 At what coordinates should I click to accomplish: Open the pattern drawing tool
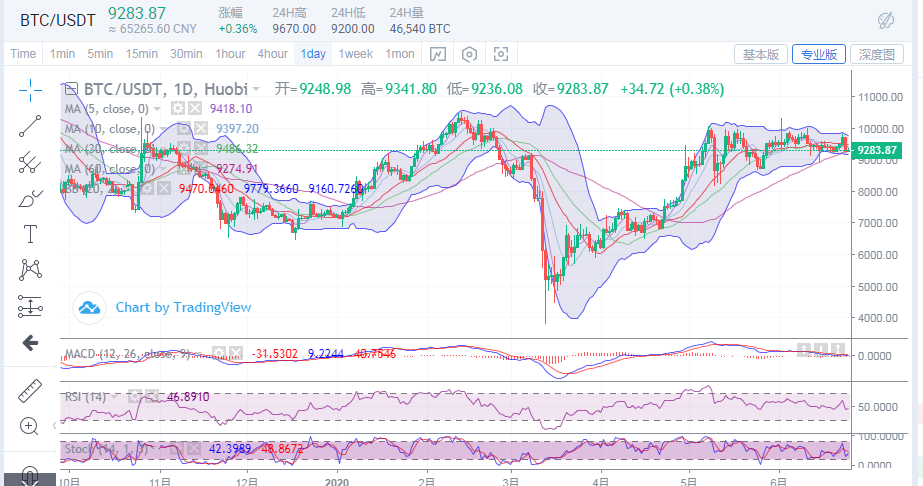[30, 269]
